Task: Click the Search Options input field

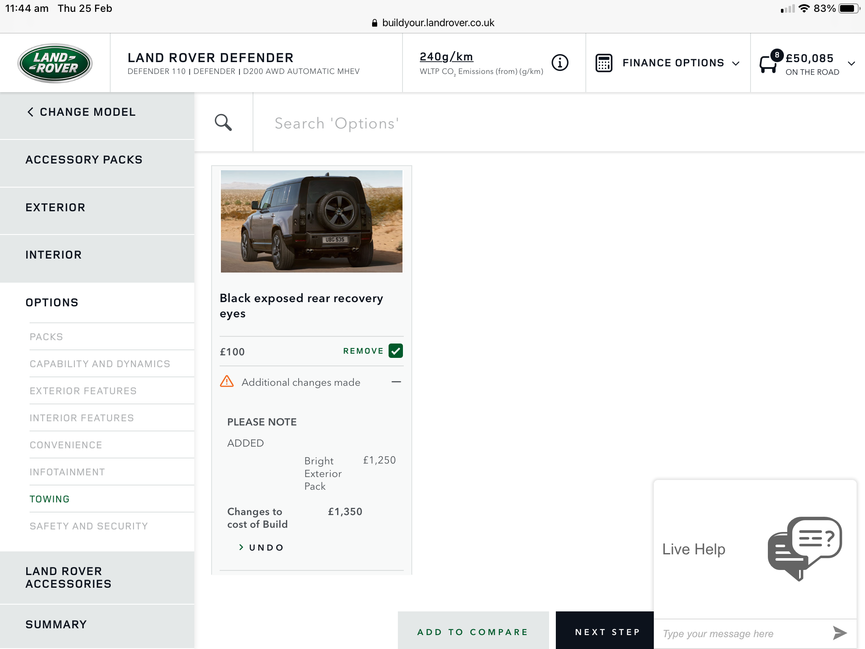Action: pos(559,123)
